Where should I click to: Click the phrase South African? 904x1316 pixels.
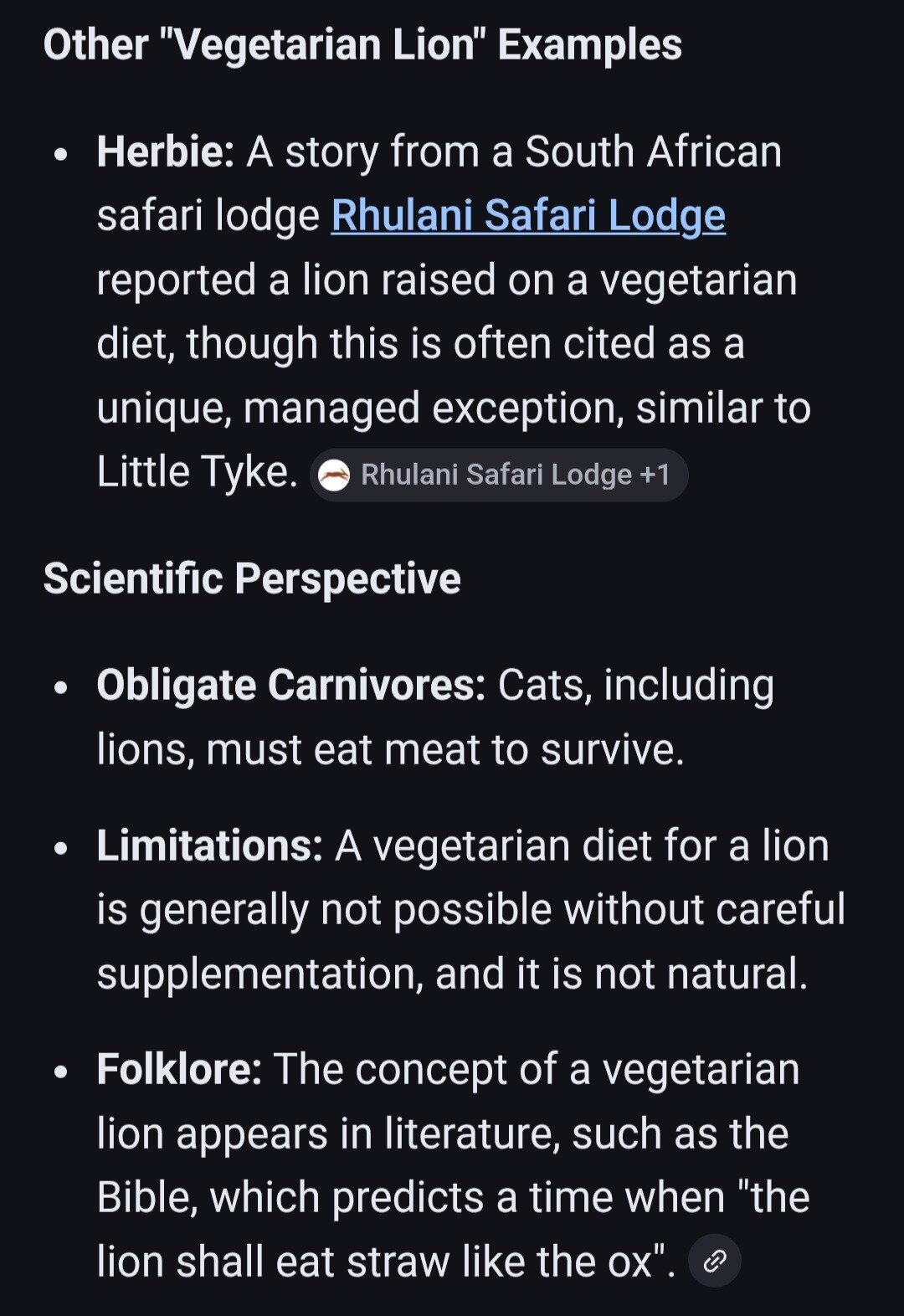click(653, 152)
